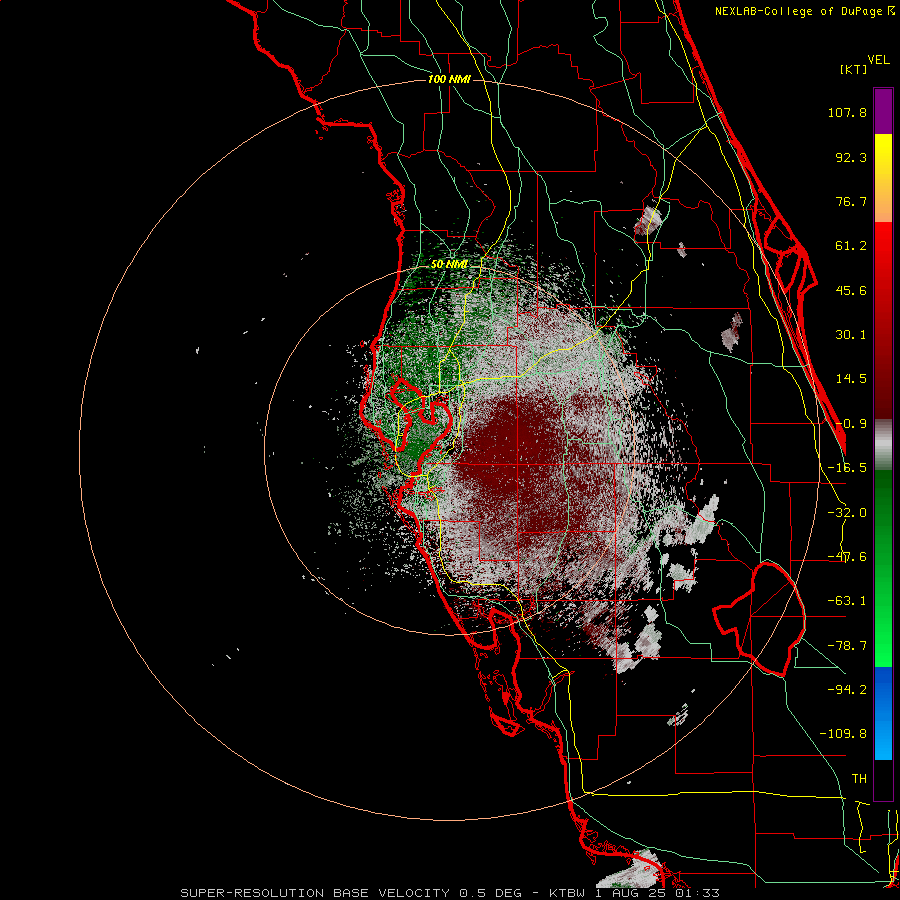
Task: Click the 61.2 legend value
Action: tap(851, 246)
